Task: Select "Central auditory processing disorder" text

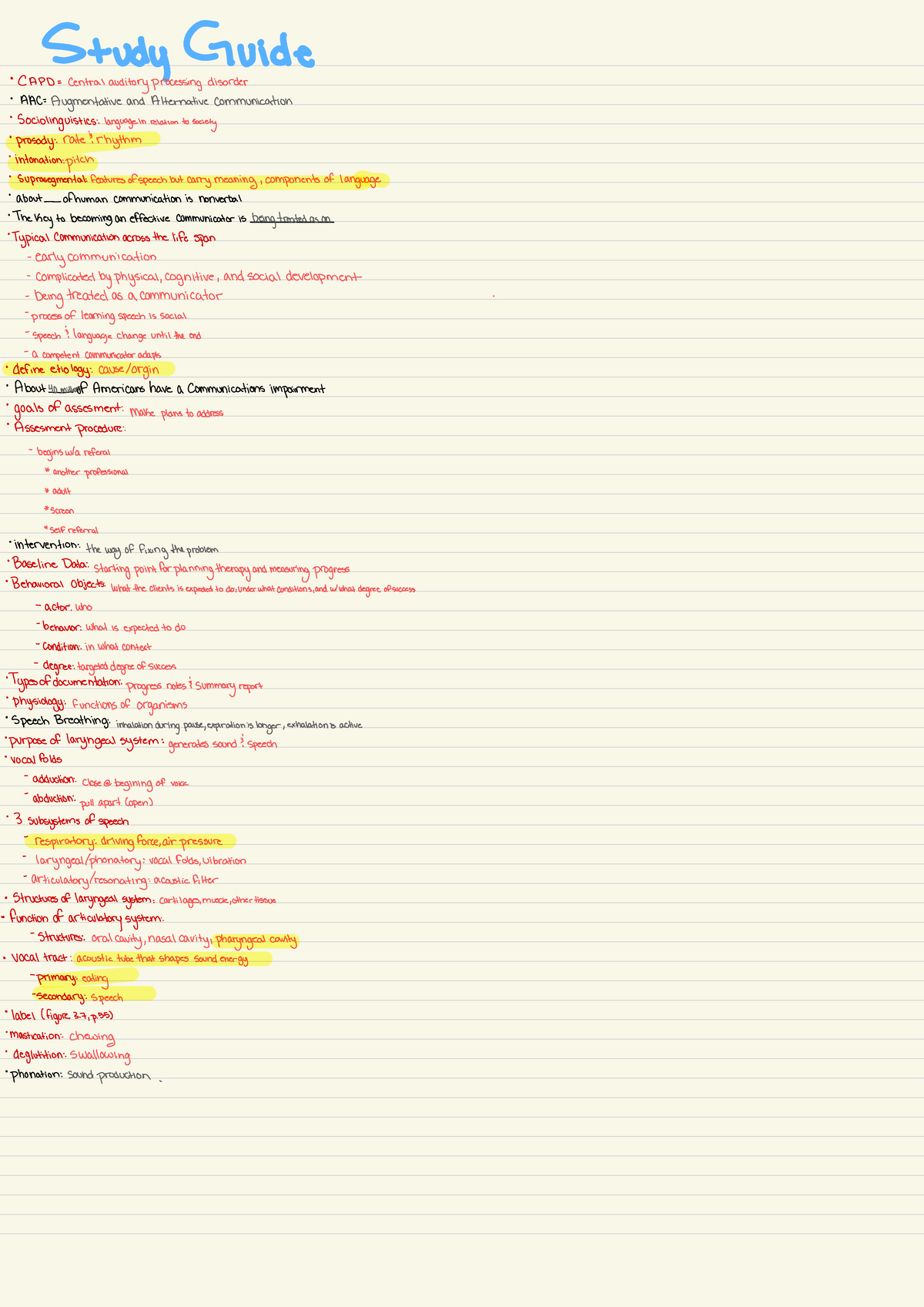Action: (158, 82)
